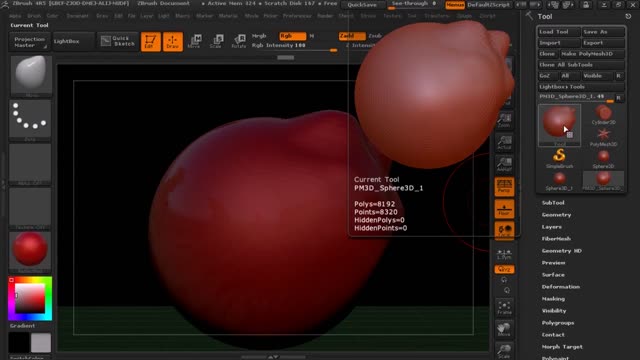The width and height of the screenshot is (640, 360).
Task: Click the Scale magnifier icon in right shelf
Action: pos(504,351)
